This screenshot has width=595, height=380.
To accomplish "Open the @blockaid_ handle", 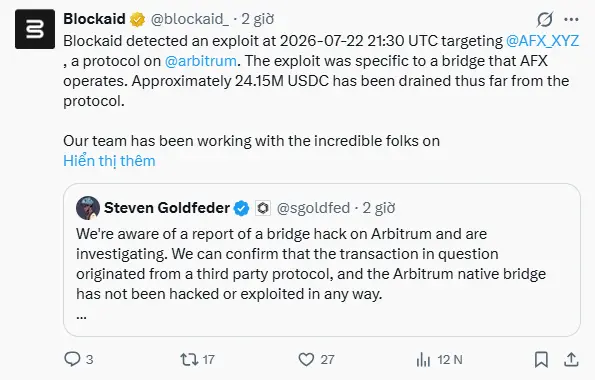I will pyautogui.click(x=190, y=19).
